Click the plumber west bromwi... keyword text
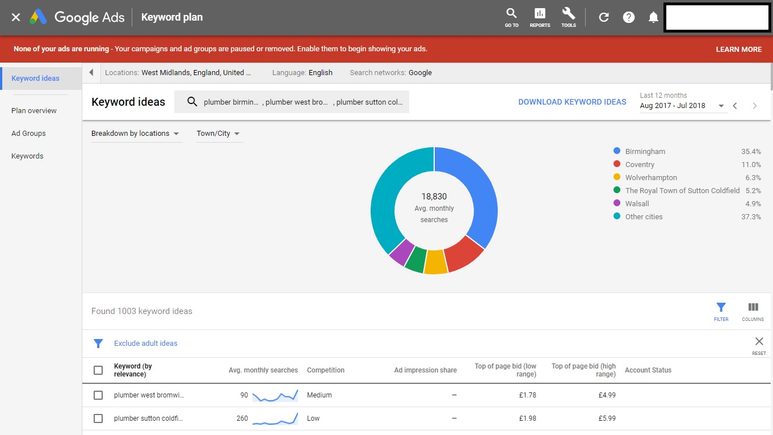773x435 pixels. click(x=148, y=395)
